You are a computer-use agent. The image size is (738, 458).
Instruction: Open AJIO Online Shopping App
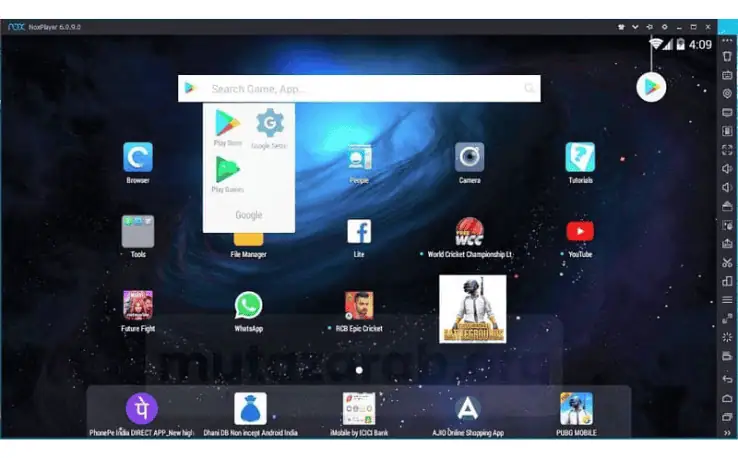pos(468,409)
